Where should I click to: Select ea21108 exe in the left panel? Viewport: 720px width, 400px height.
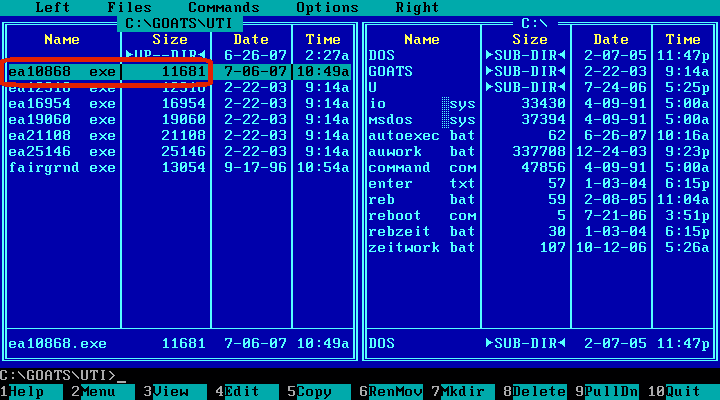[179, 136]
